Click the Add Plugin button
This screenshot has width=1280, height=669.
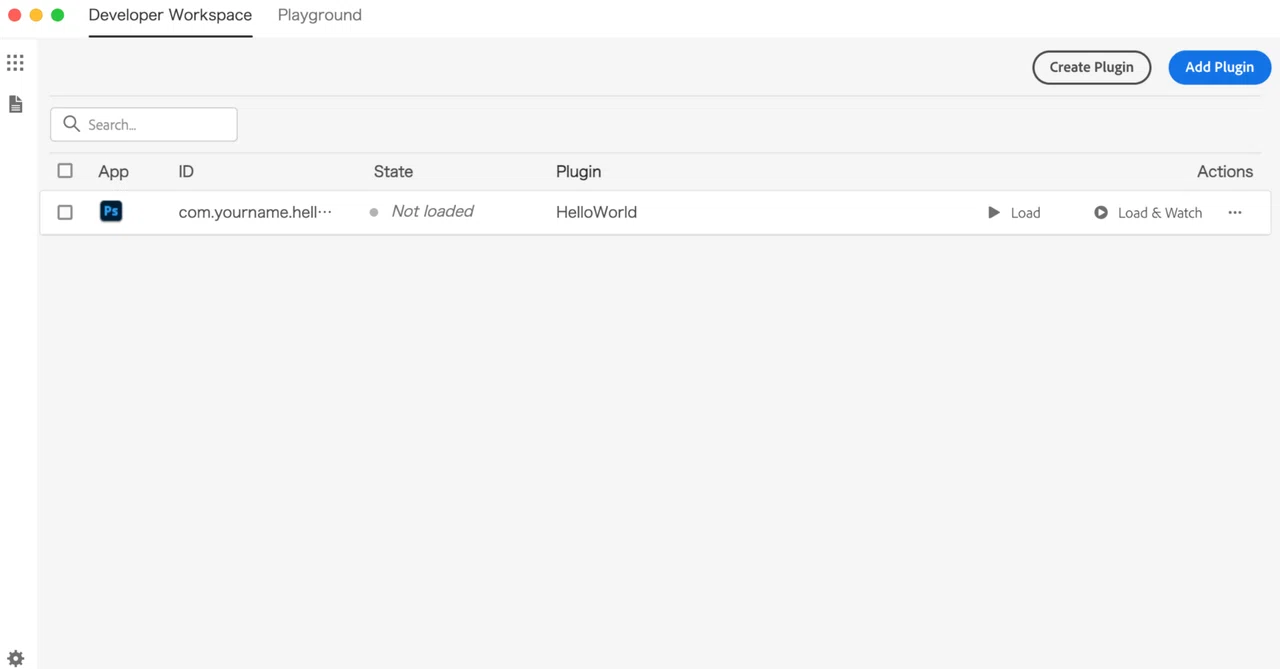pyautogui.click(x=1220, y=67)
